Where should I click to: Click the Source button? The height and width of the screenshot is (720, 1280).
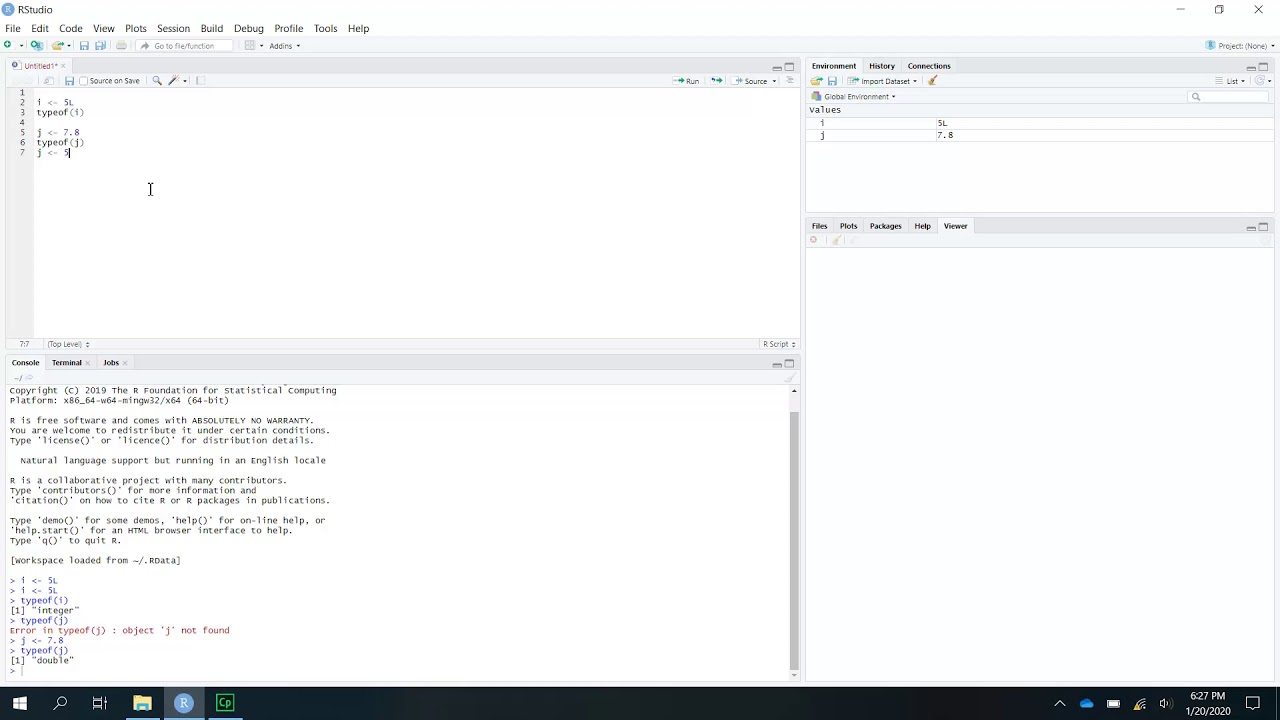(750, 81)
